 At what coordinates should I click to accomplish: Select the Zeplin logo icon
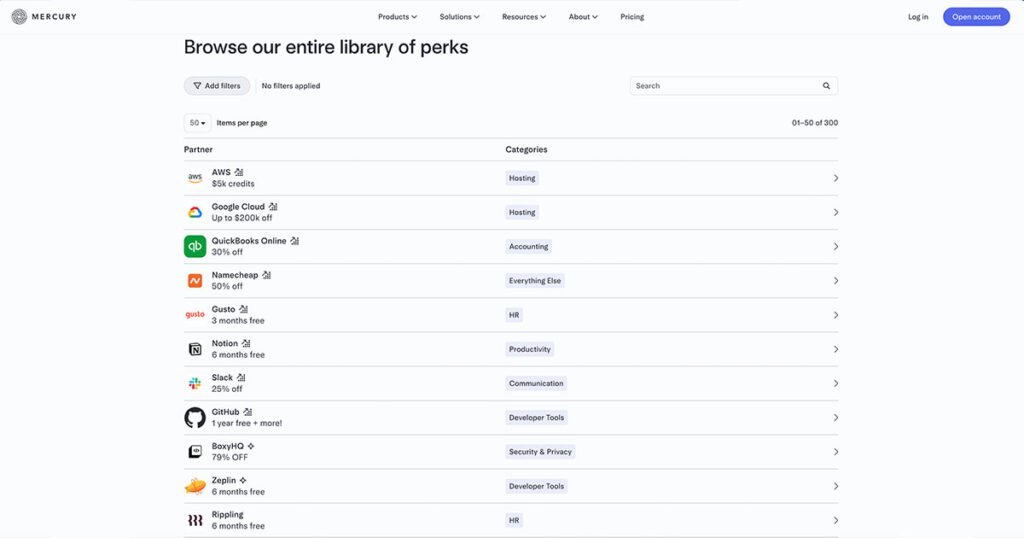(x=195, y=486)
